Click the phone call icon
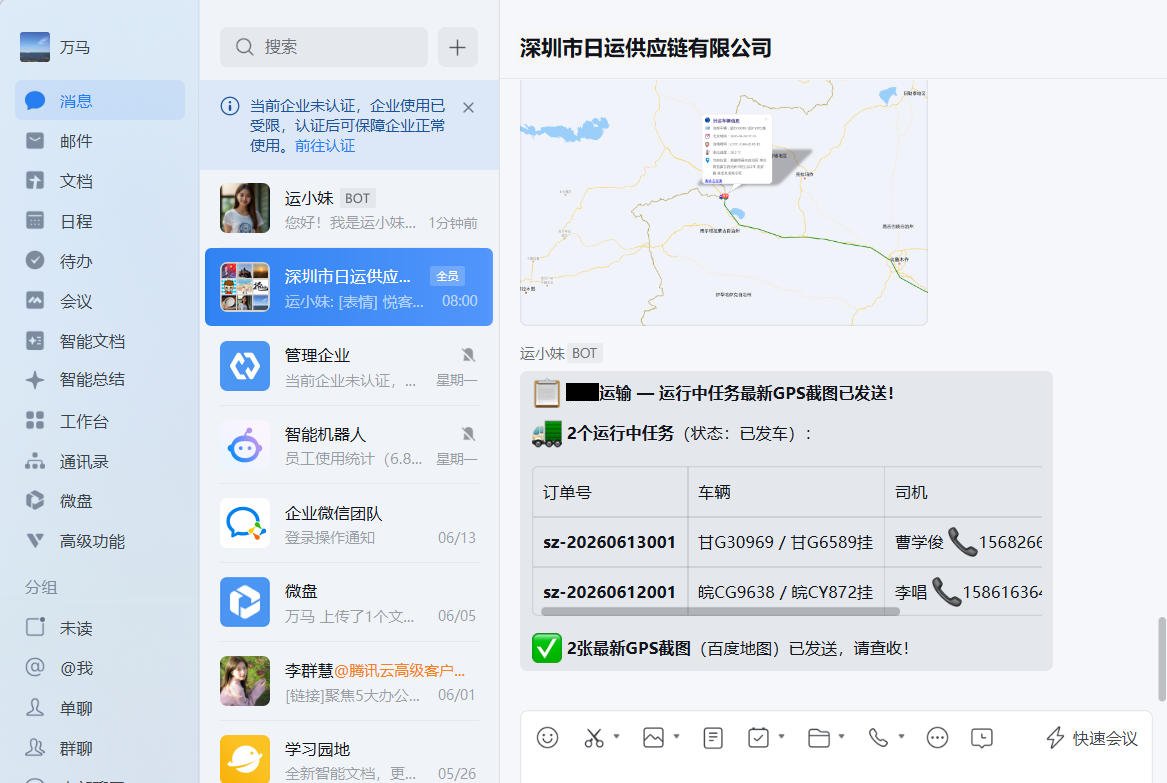Image resolution: width=1167 pixels, height=783 pixels. click(878, 738)
